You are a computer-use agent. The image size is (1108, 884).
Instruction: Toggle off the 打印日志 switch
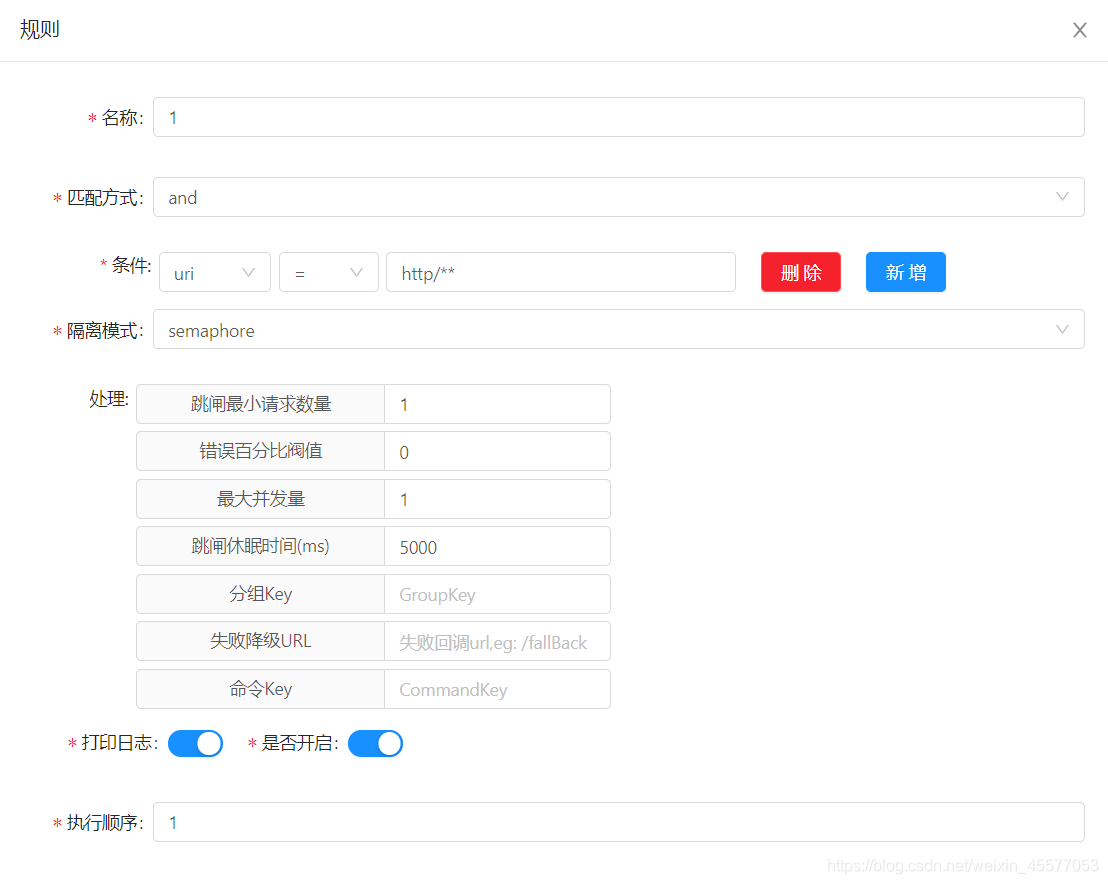point(195,743)
